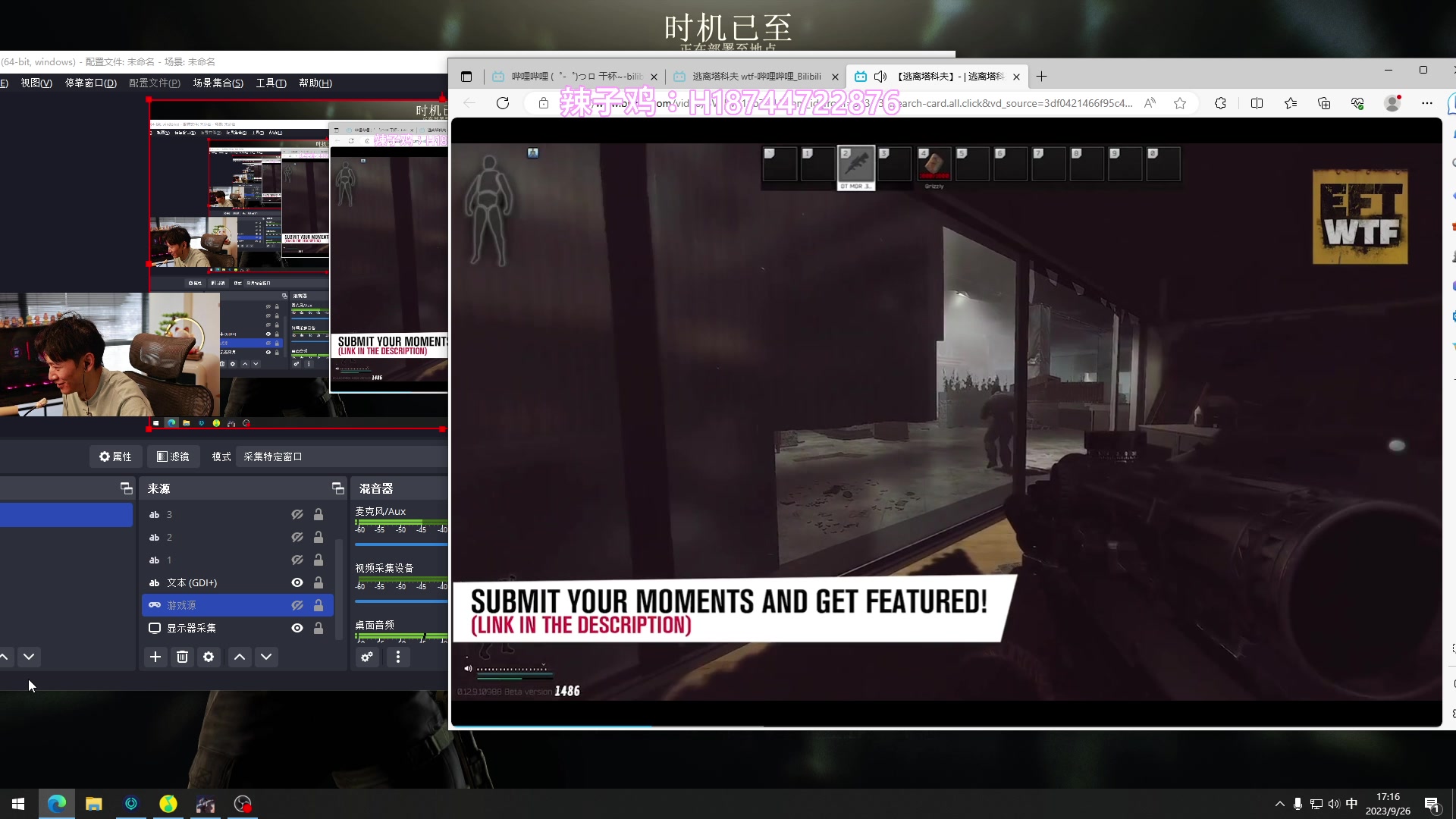
Task: Open the 停靠窗口(D) menu in OBS
Action: click(91, 83)
